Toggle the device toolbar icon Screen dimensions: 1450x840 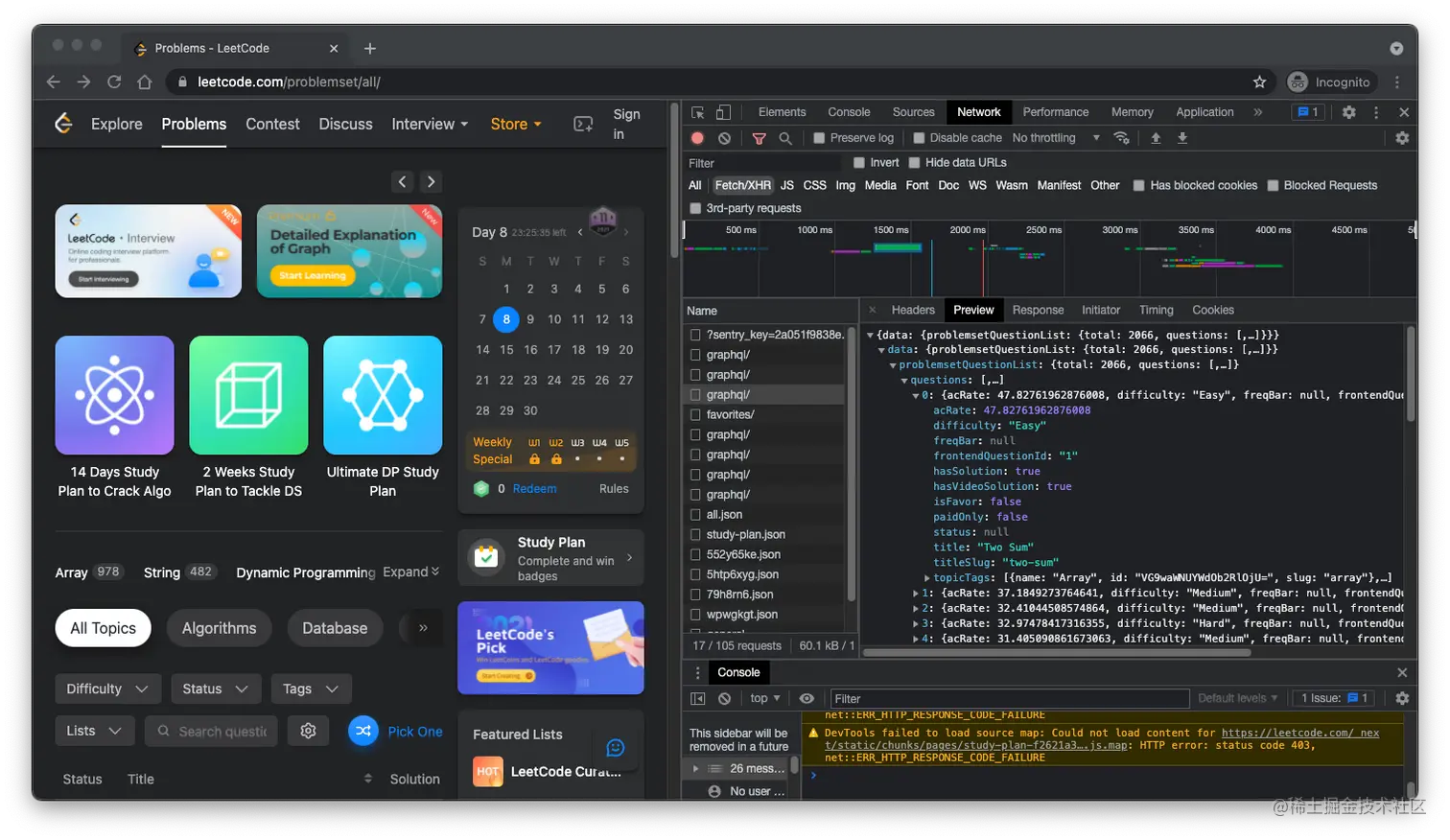[x=724, y=112]
